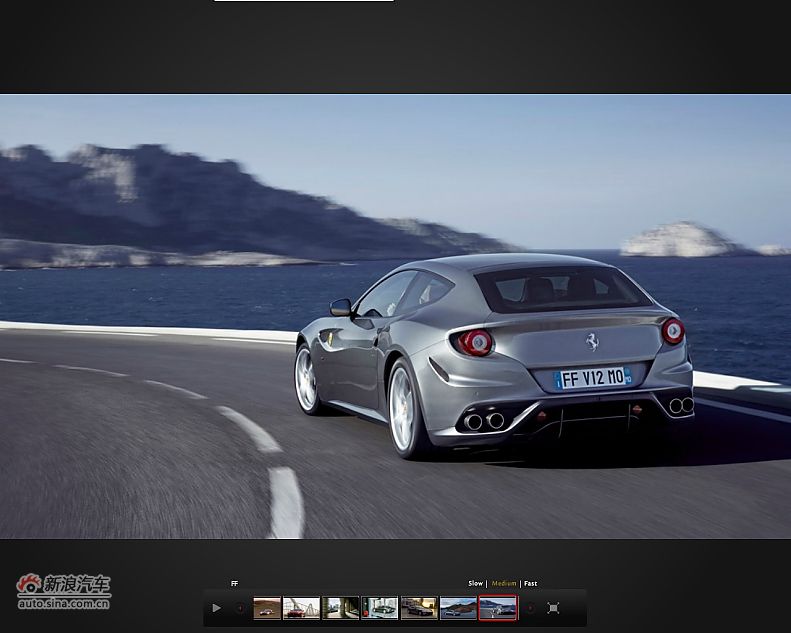
Task: Set slideshow speed to Slow
Action: (x=475, y=583)
